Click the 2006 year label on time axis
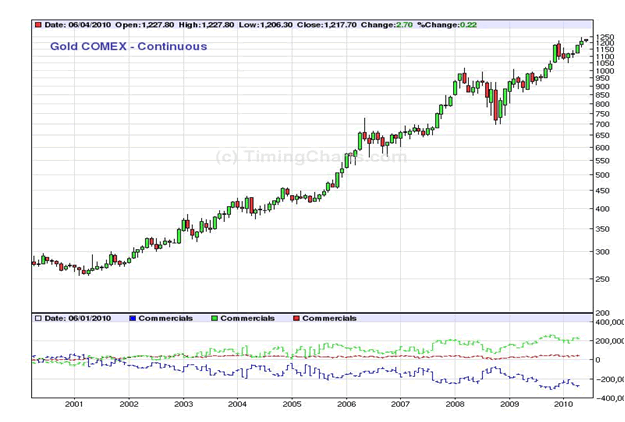 (x=346, y=404)
